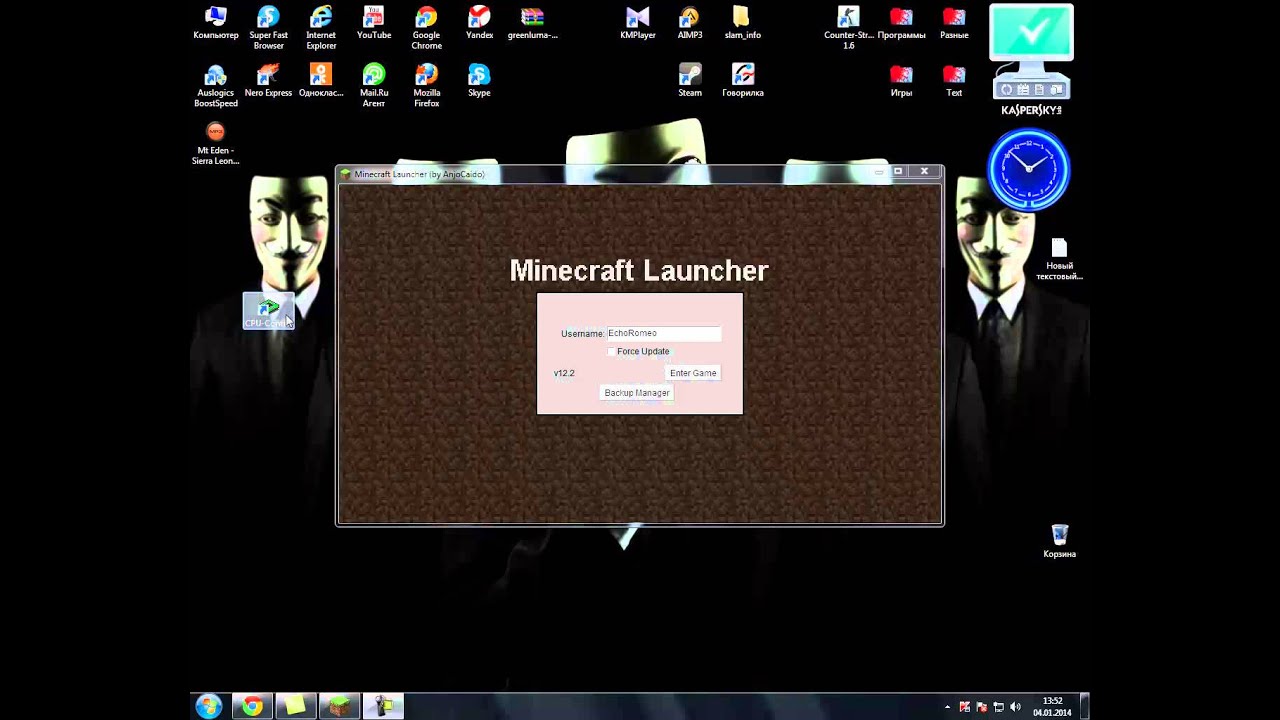Open the network tray icon
1280x720 pixels.
coord(999,707)
